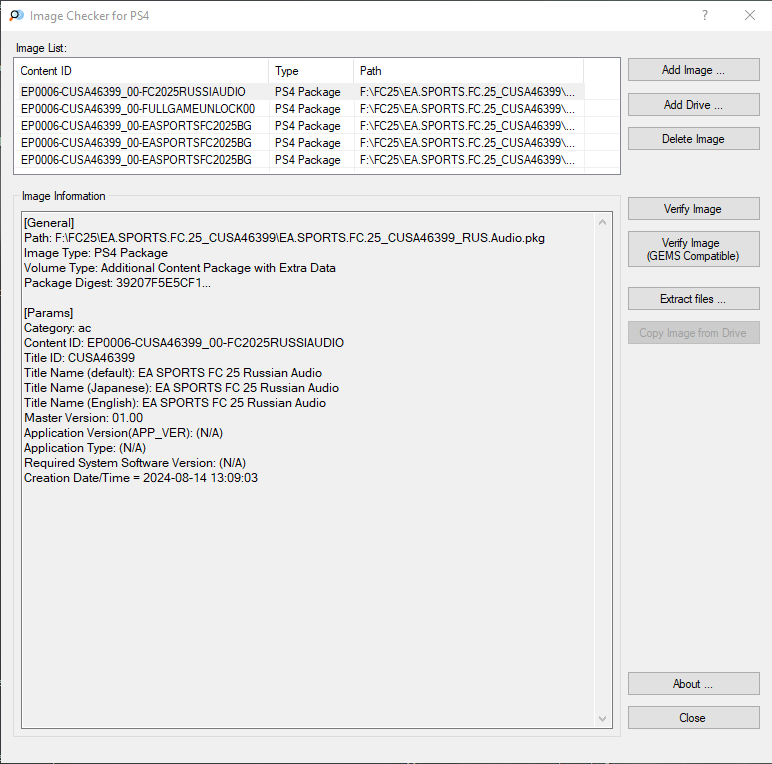Click the scroll-down arrow in Image Information
Image resolution: width=772 pixels, height=764 pixels.
click(x=602, y=719)
